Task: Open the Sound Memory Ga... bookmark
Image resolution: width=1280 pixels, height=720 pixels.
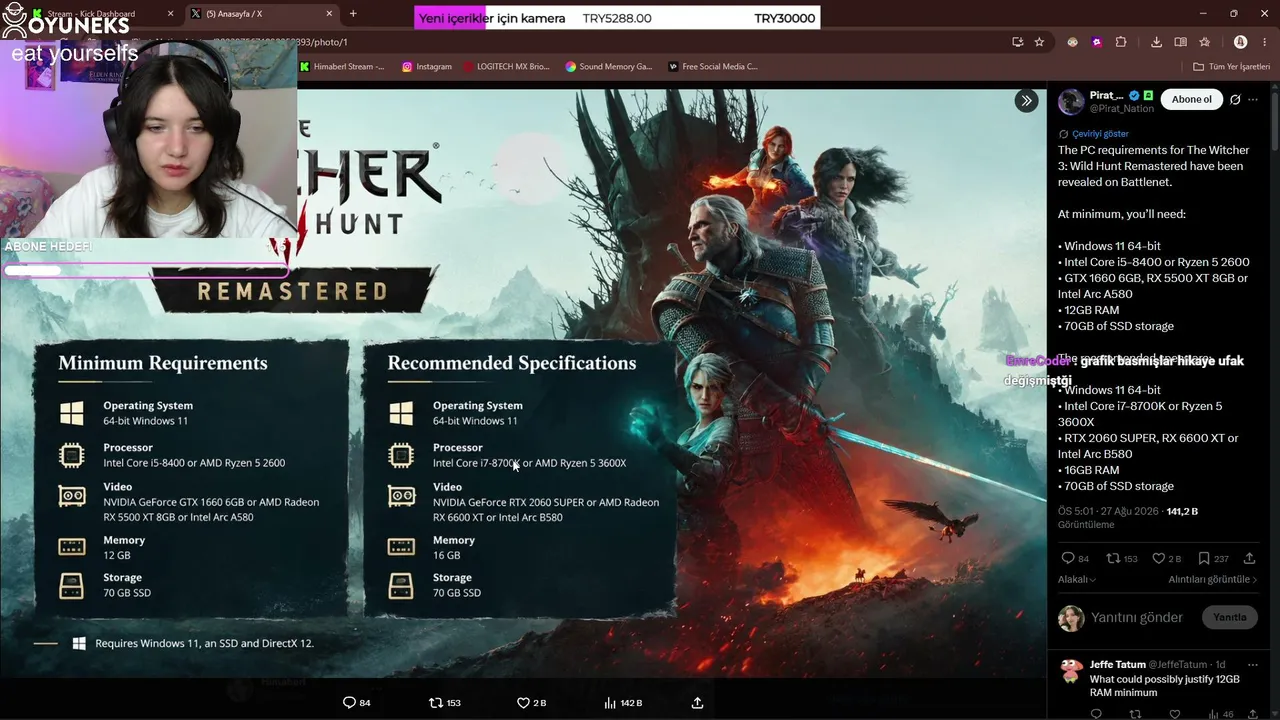Action: point(609,67)
